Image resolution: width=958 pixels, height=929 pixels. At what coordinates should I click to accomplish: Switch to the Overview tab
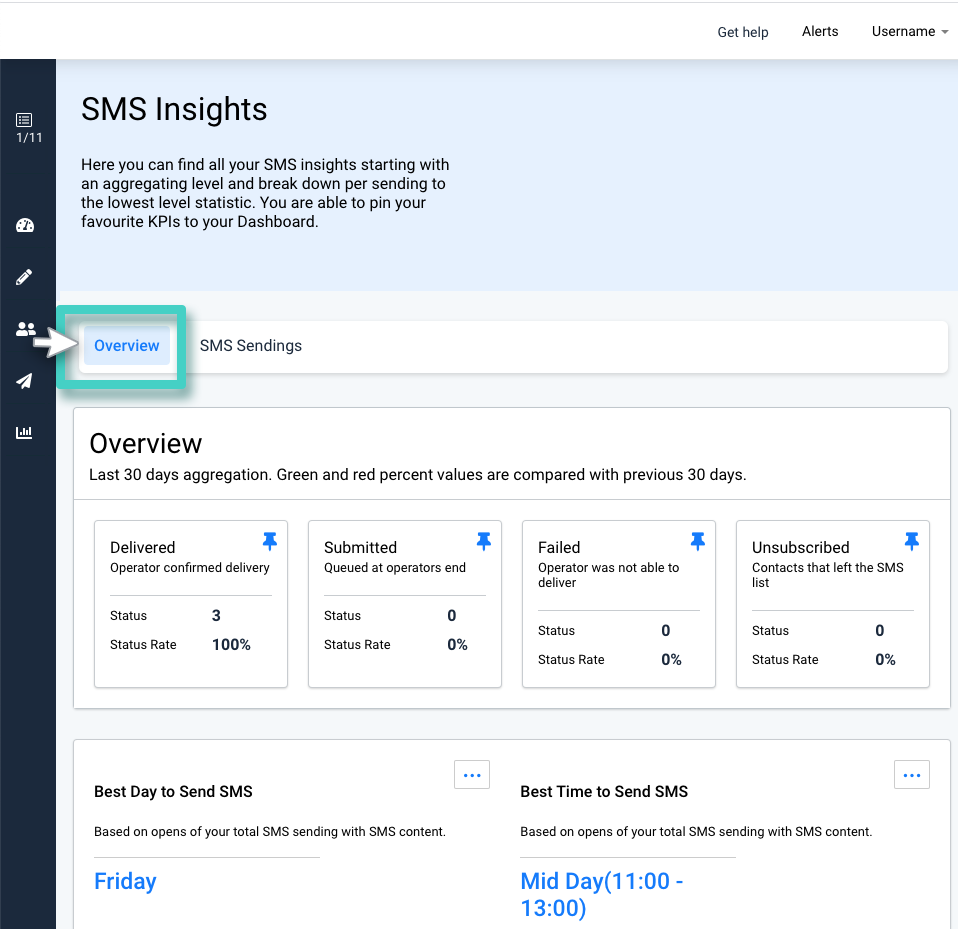[126, 345]
